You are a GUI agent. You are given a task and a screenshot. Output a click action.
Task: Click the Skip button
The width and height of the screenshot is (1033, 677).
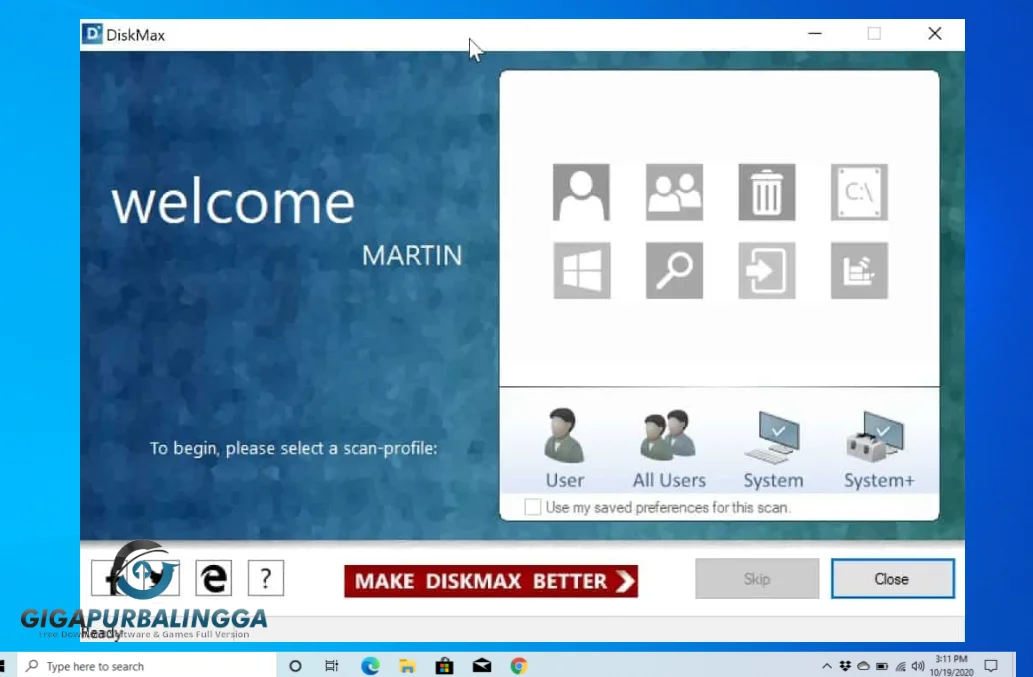[757, 579]
